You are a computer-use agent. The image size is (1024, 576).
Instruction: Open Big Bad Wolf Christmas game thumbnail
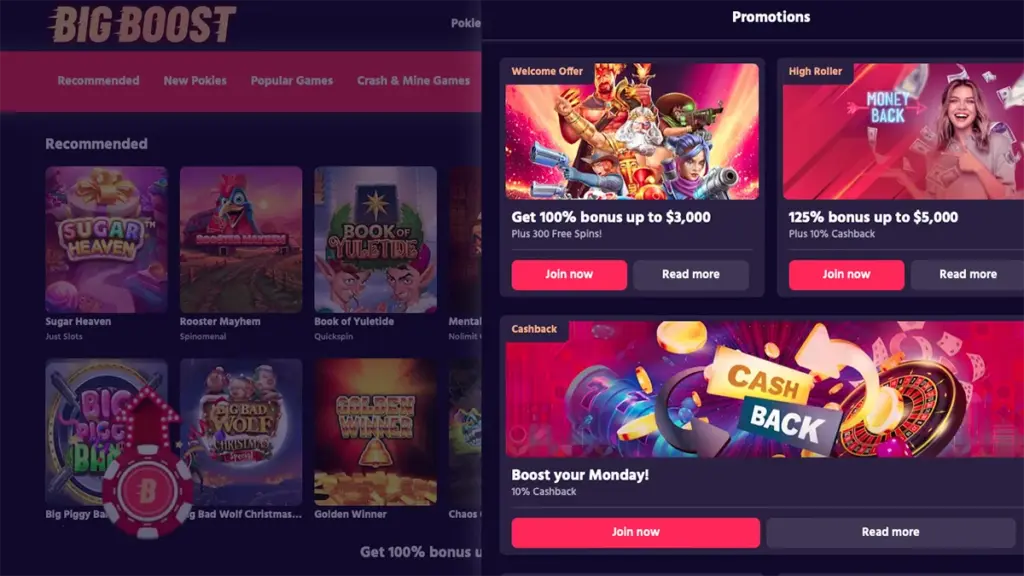click(x=241, y=432)
